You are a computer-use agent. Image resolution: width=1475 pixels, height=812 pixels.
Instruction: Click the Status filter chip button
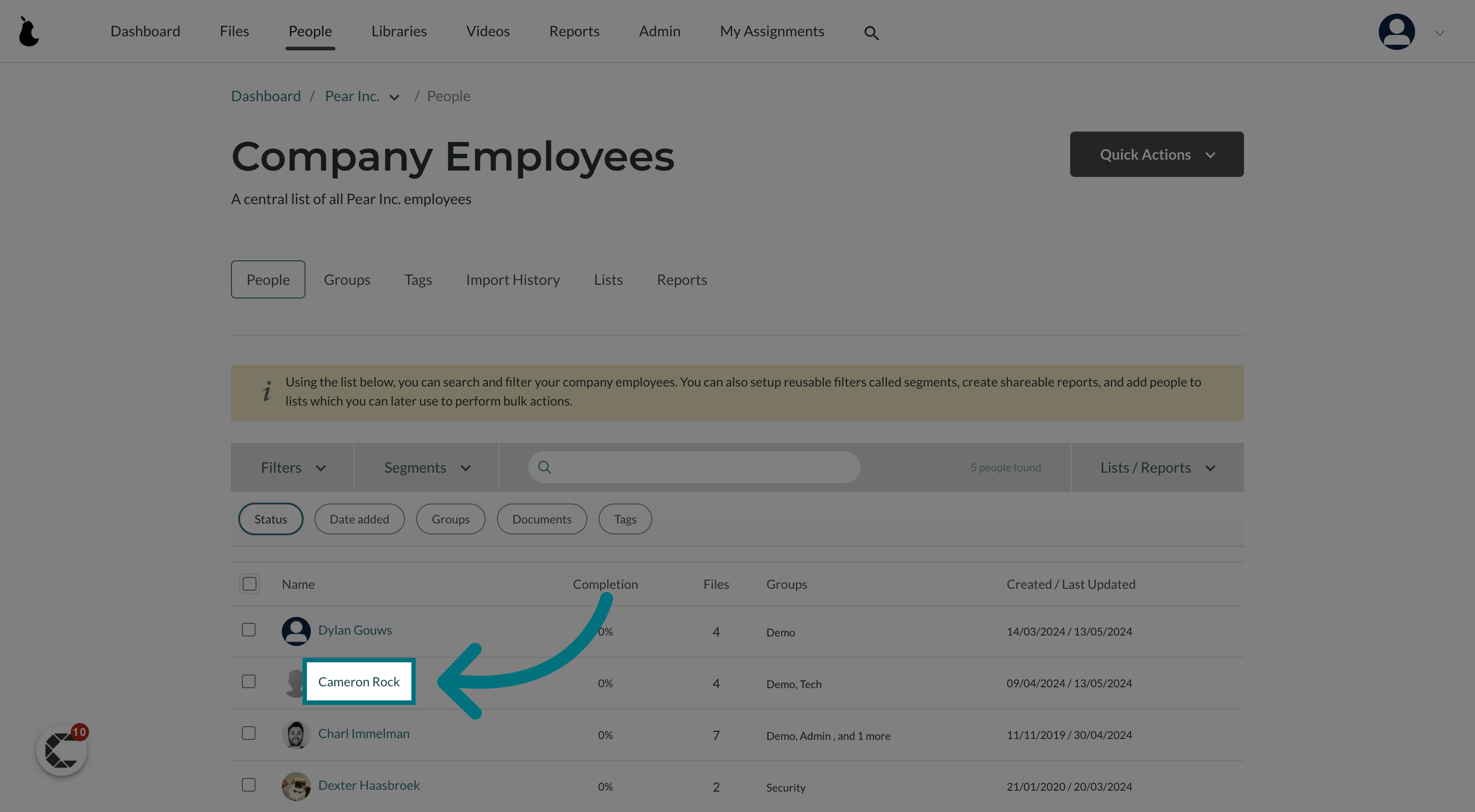tap(270, 519)
